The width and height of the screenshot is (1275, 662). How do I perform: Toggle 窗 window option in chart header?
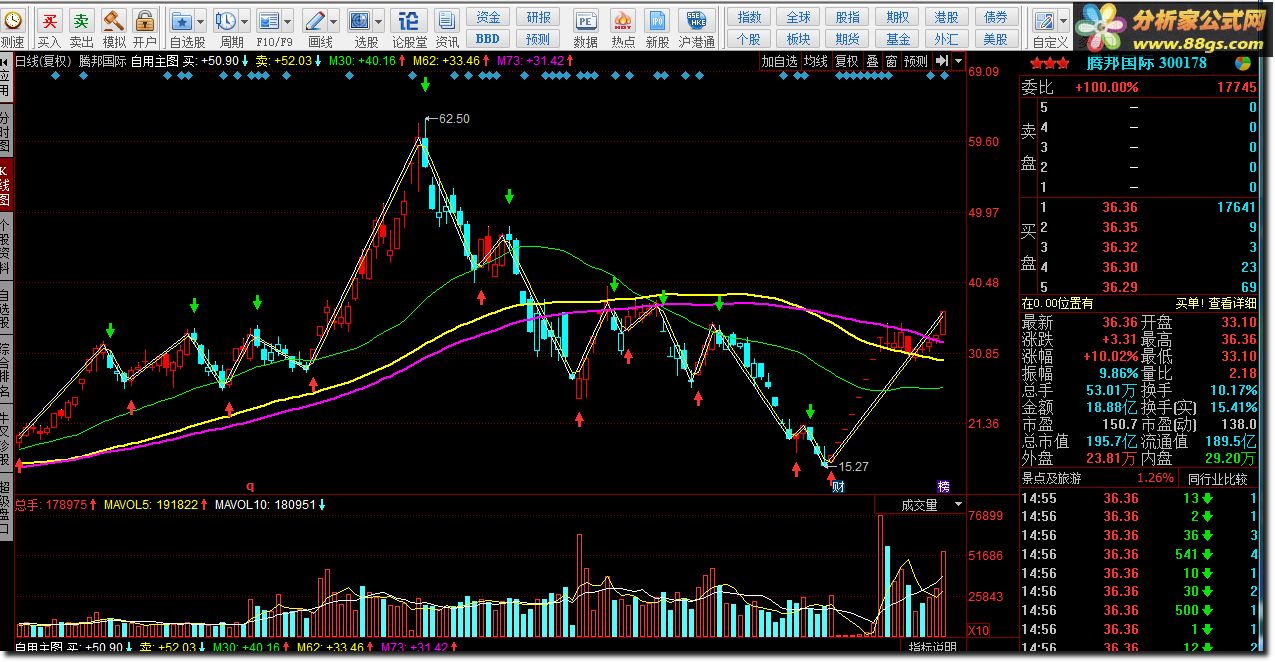coord(890,61)
